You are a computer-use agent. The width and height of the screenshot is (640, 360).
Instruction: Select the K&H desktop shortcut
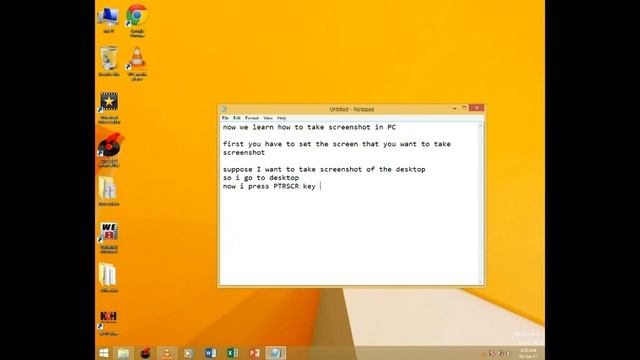[x=109, y=323]
